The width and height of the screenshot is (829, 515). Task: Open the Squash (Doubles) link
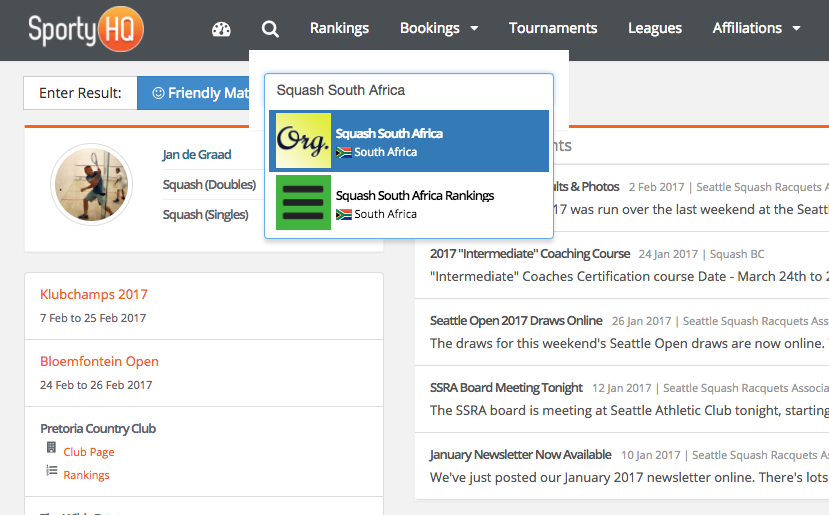tap(209, 185)
